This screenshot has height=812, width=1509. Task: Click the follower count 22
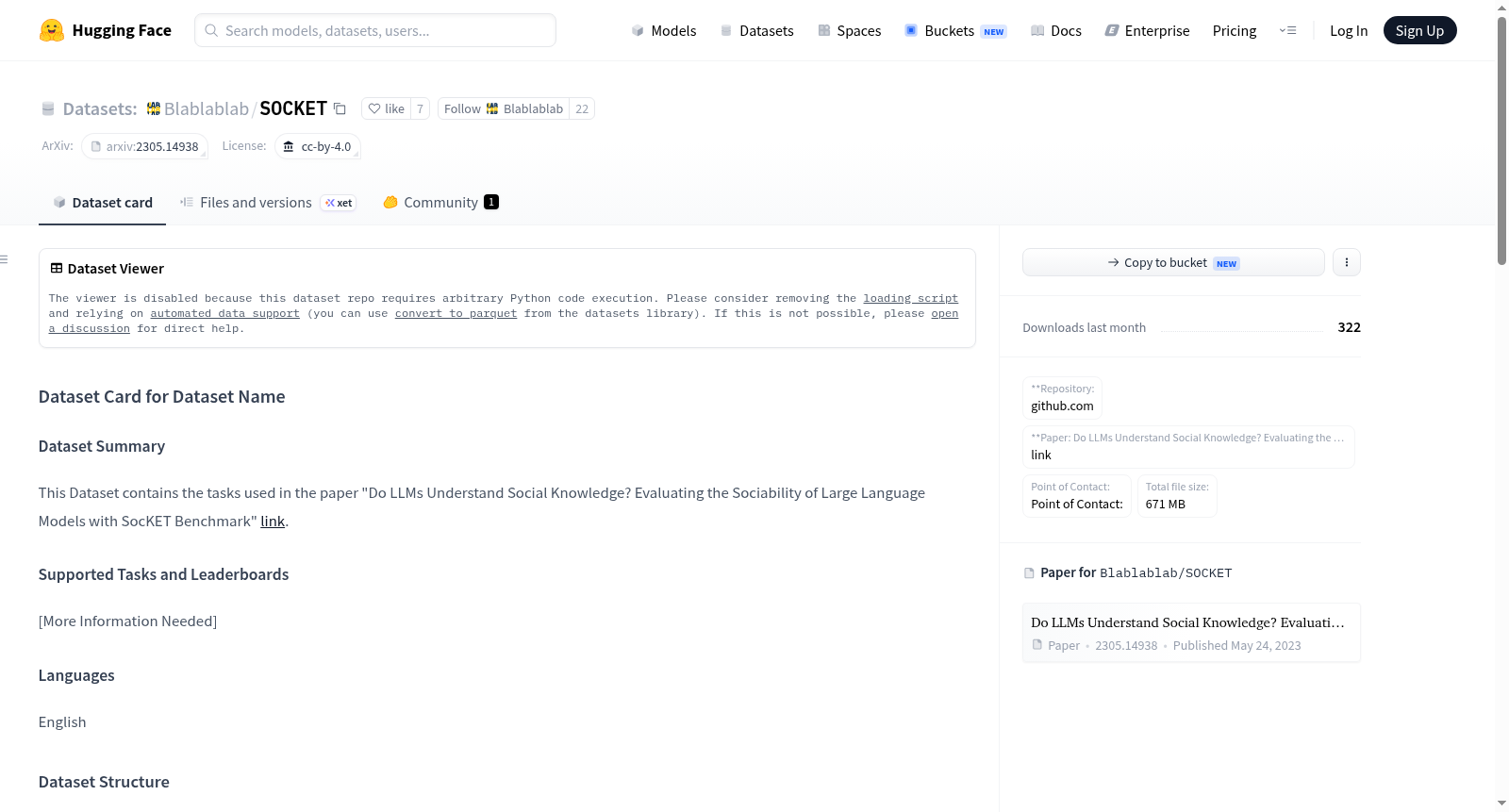tap(582, 109)
